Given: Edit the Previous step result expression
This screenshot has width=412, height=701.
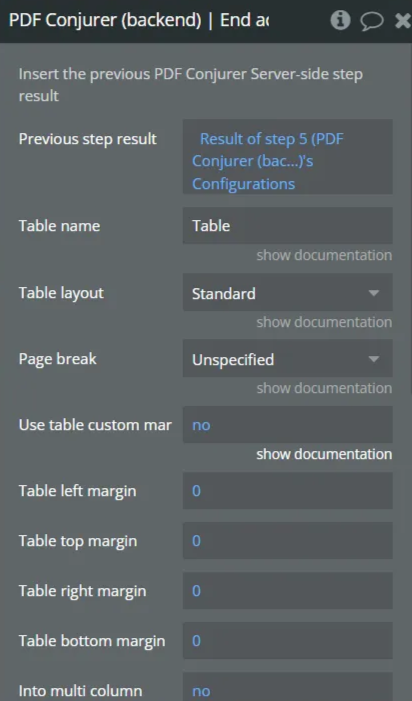Looking at the screenshot, I should [x=288, y=156].
